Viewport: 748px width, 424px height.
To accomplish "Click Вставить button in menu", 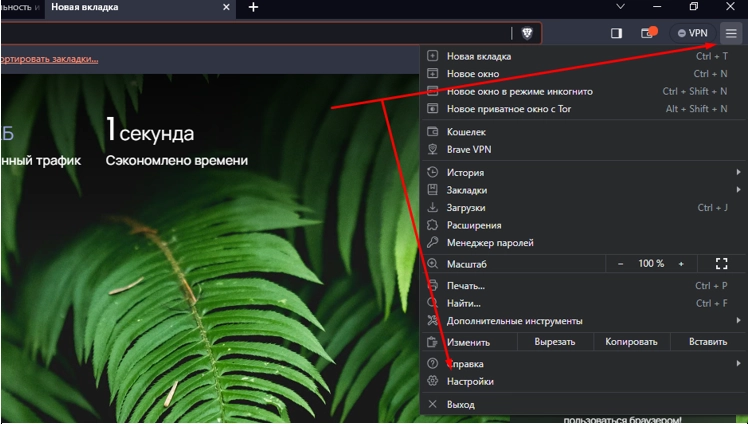I will tap(708, 342).
